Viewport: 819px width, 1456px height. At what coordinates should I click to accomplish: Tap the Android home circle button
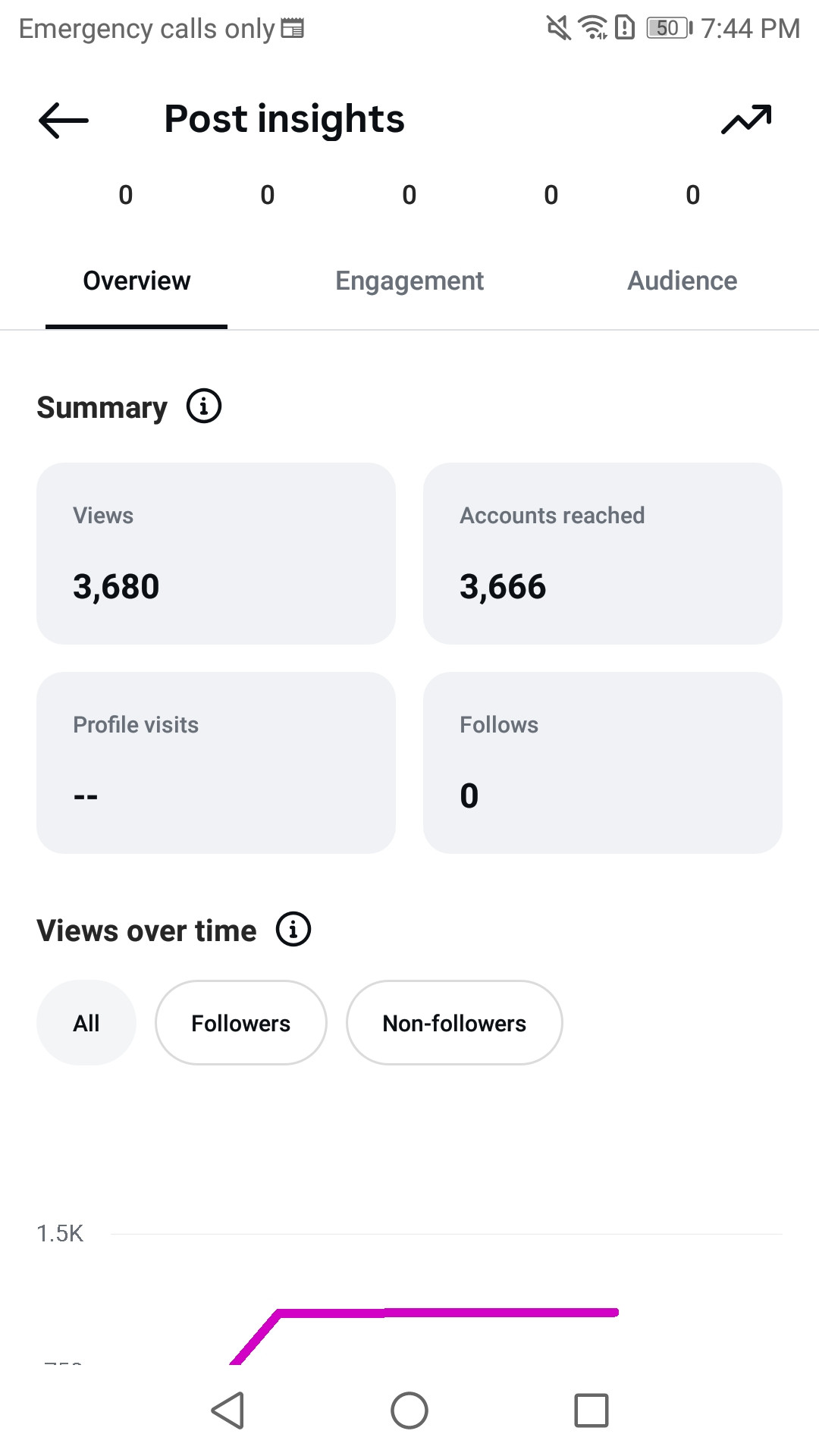[409, 1410]
